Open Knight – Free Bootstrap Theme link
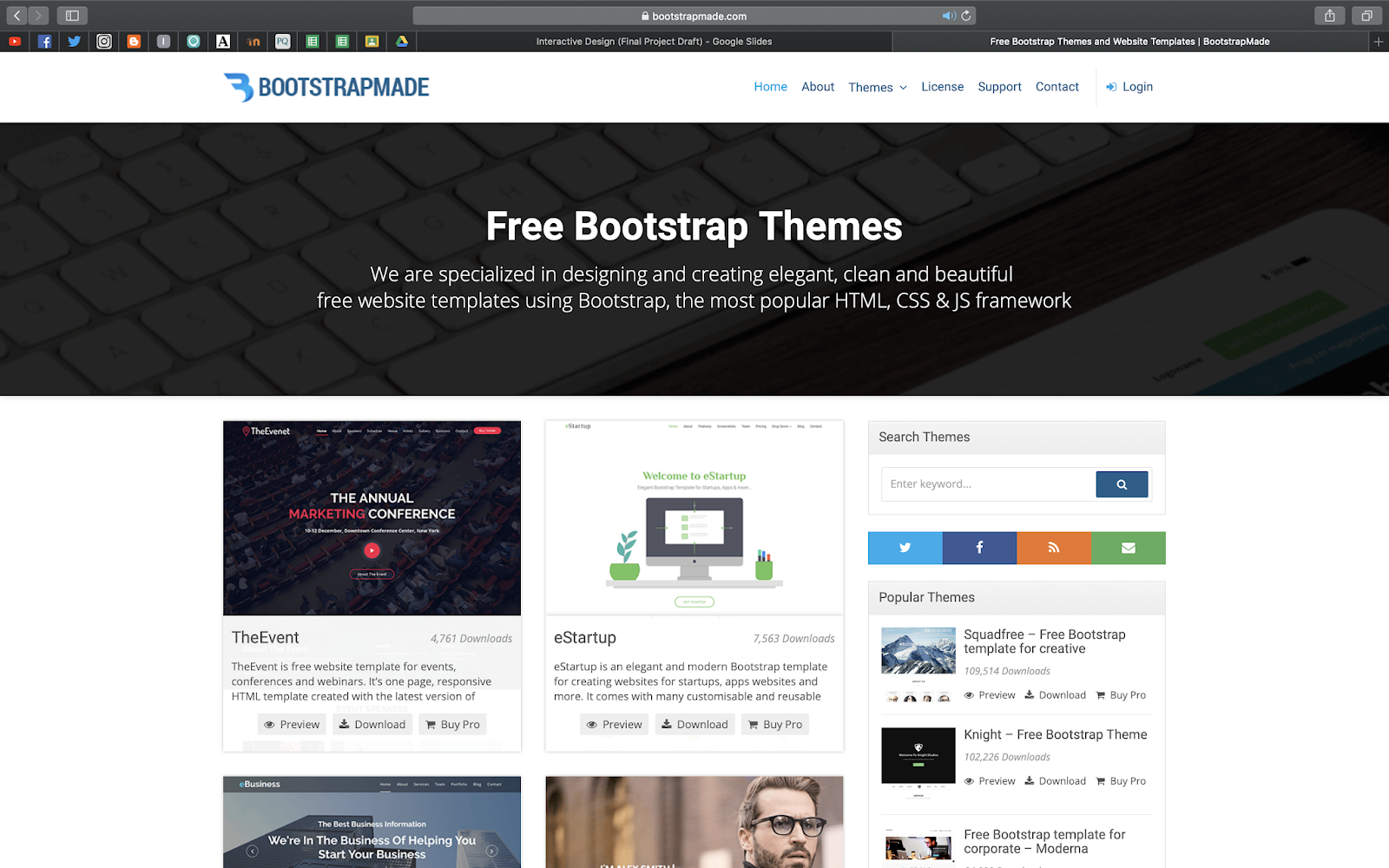Image resolution: width=1389 pixels, height=868 pixels. 1056,734
